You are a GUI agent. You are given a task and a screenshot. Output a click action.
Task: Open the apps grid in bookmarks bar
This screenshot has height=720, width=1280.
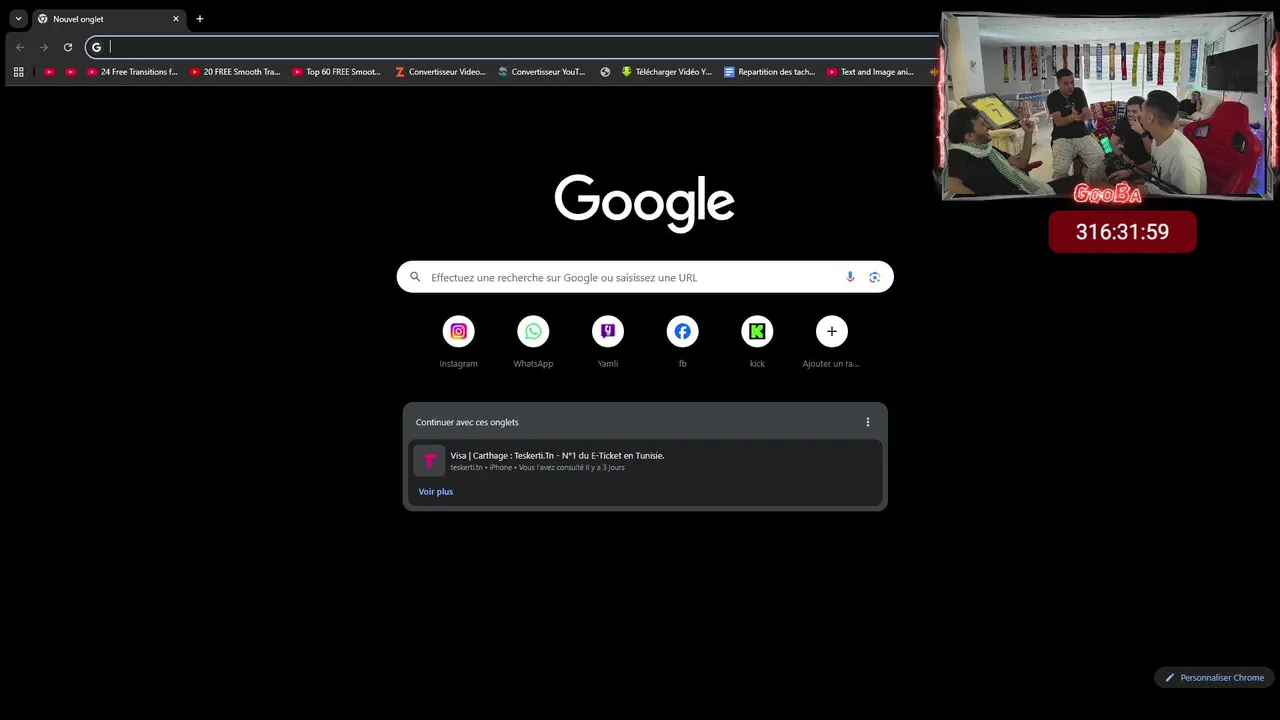18,72
